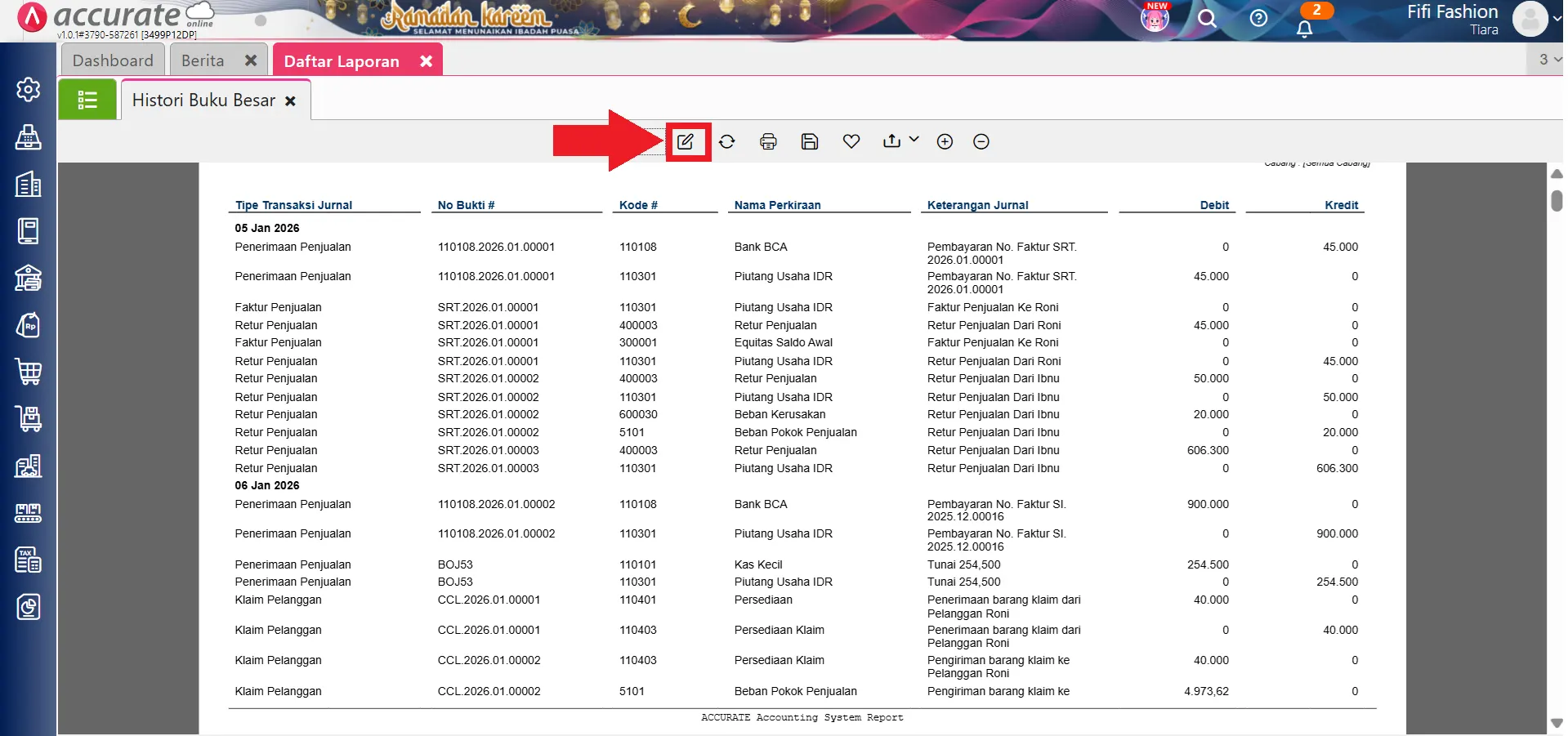Save the report using the floppy disk icon
The image size is (1568, 736).
click(x=810, y=142)
